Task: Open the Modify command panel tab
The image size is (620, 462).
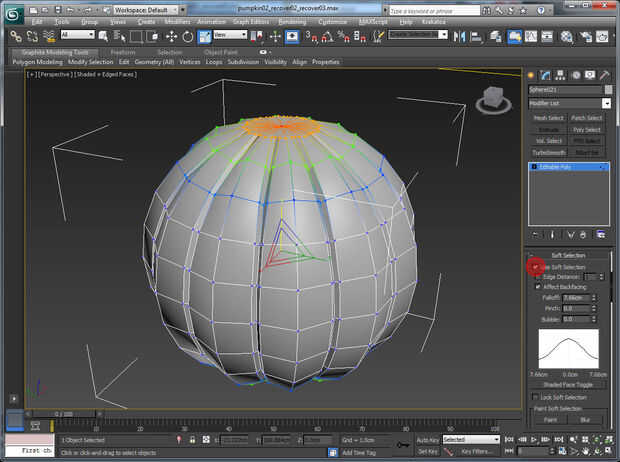Action: point(545,75)
